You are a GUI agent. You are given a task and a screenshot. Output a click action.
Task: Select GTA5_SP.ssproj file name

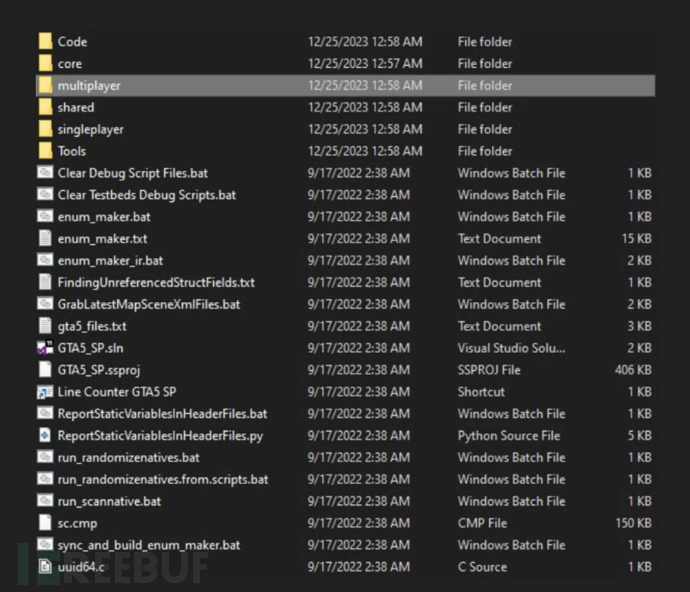point(103,370)
